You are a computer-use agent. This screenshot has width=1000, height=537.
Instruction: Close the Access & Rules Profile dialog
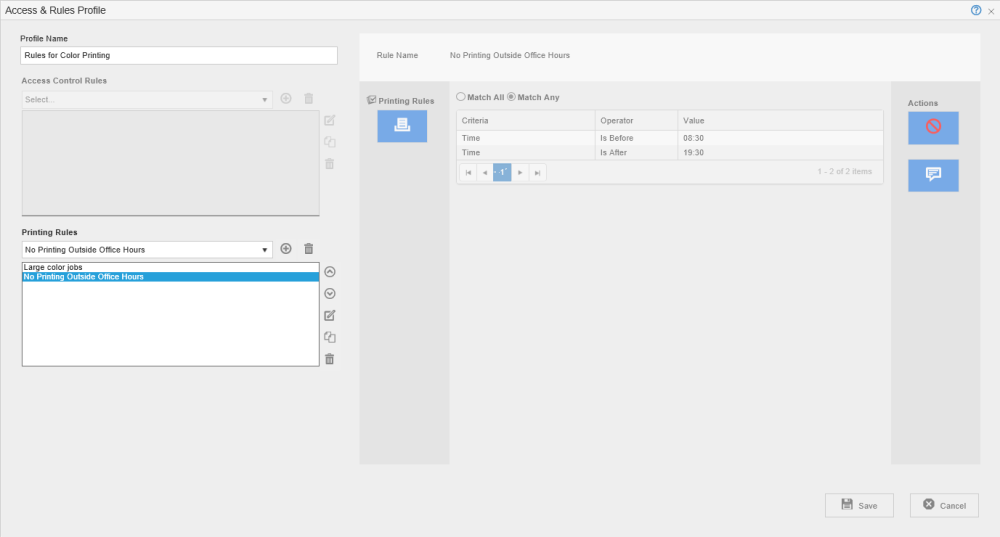click(x=991, y=11)
